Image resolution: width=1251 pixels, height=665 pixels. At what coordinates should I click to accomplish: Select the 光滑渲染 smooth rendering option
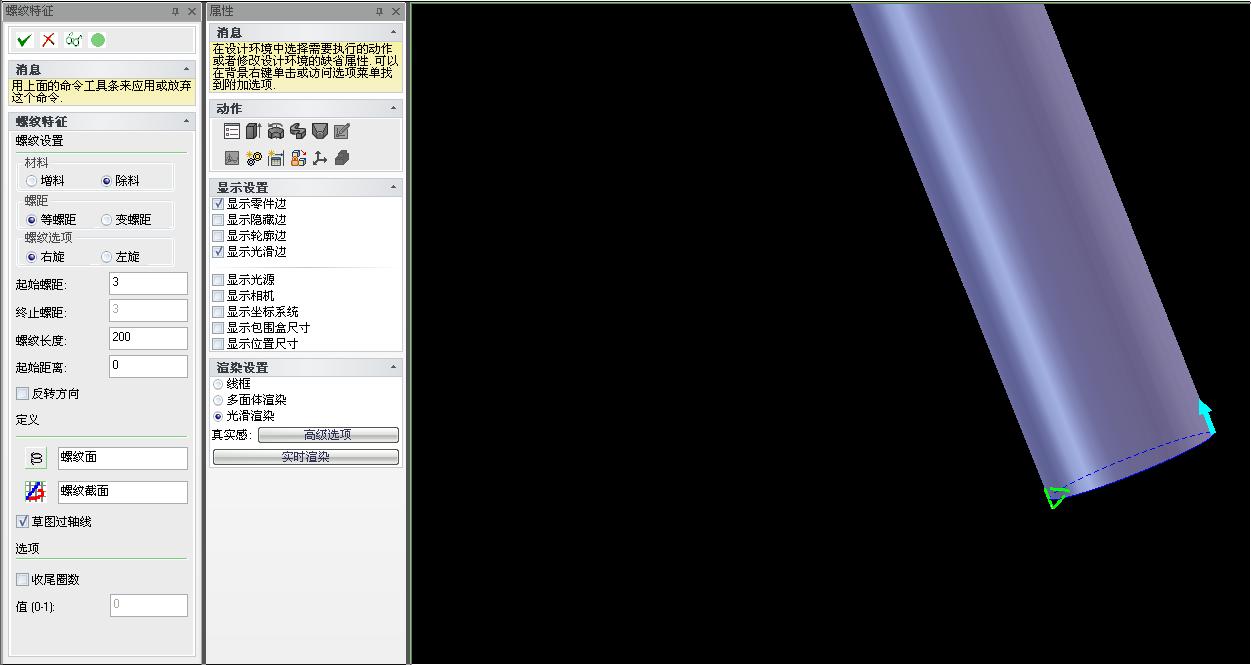(x=219, y=416)
